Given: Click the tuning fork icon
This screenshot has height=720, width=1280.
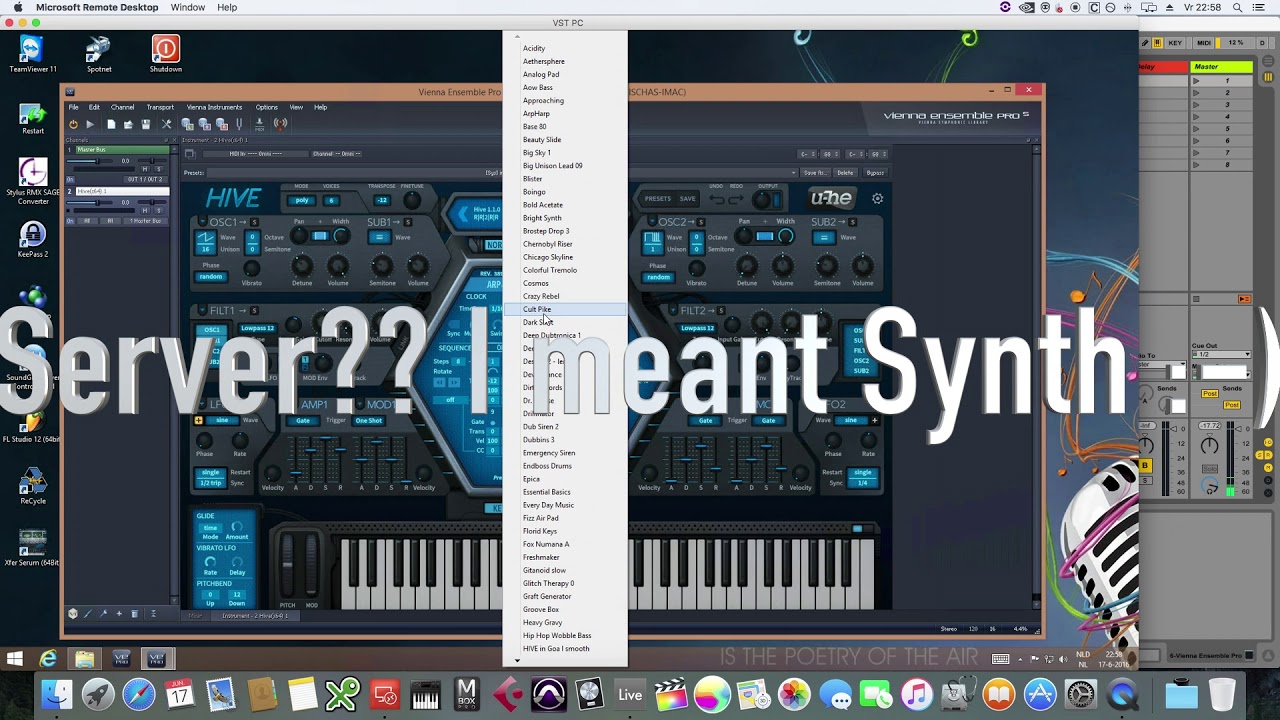Looking at the screenshot, I should tap(238, 124).
